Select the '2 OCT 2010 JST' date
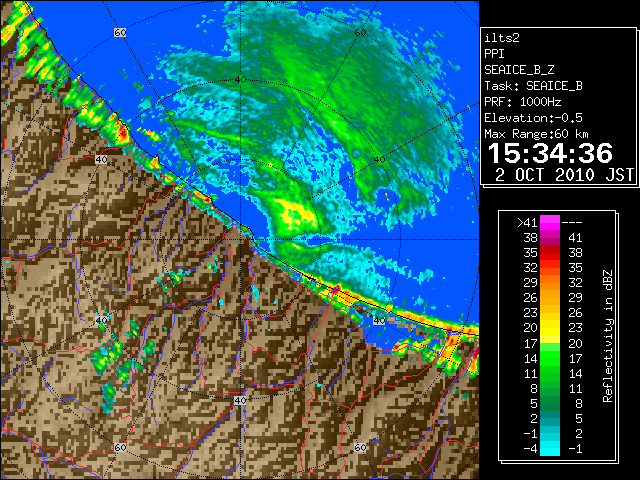The height and width of the screenshot is (480, 640). click(x=564, y=175)
